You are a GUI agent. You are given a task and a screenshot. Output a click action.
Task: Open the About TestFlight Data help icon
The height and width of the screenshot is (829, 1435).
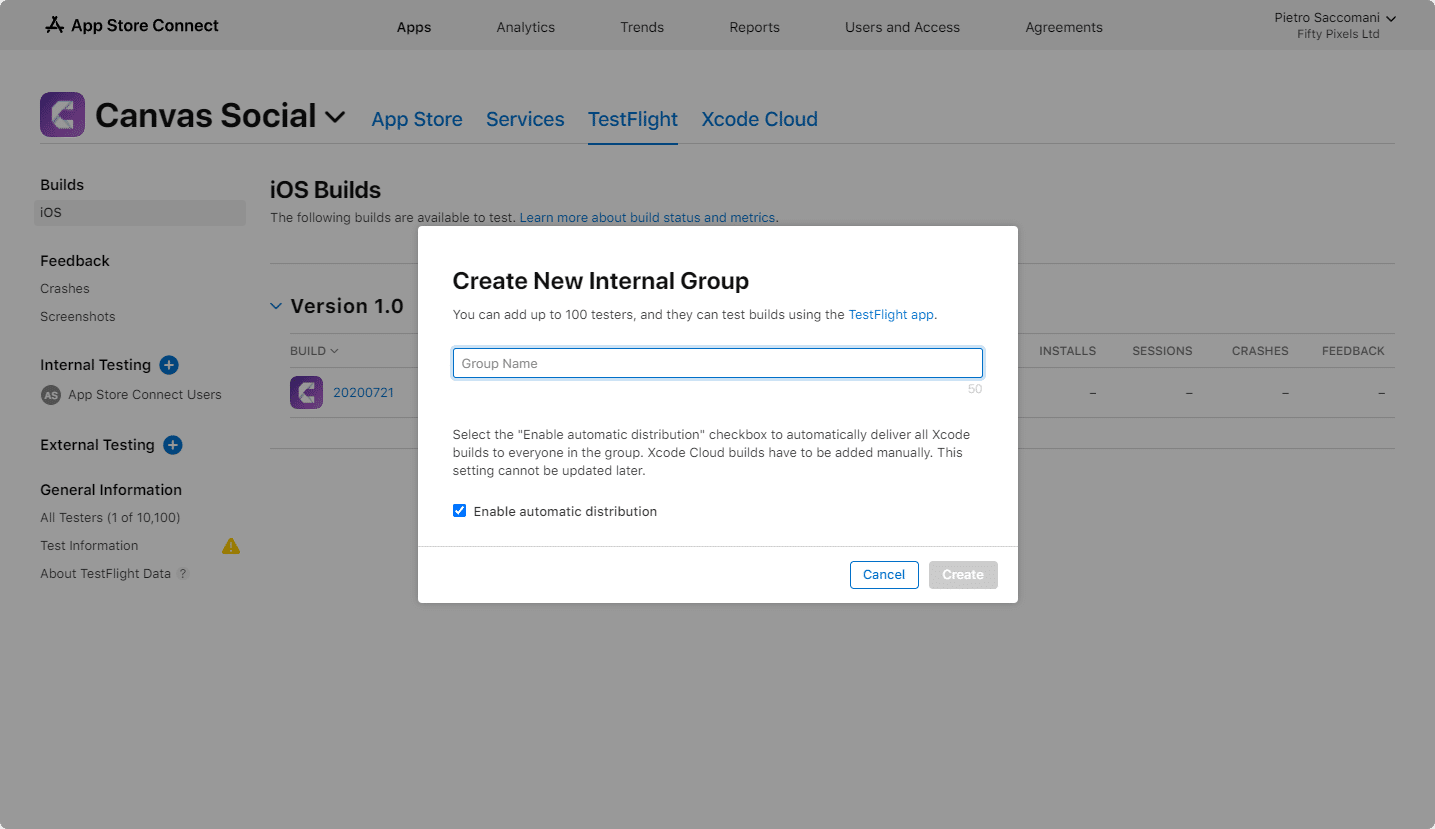[x=183, y=574]
